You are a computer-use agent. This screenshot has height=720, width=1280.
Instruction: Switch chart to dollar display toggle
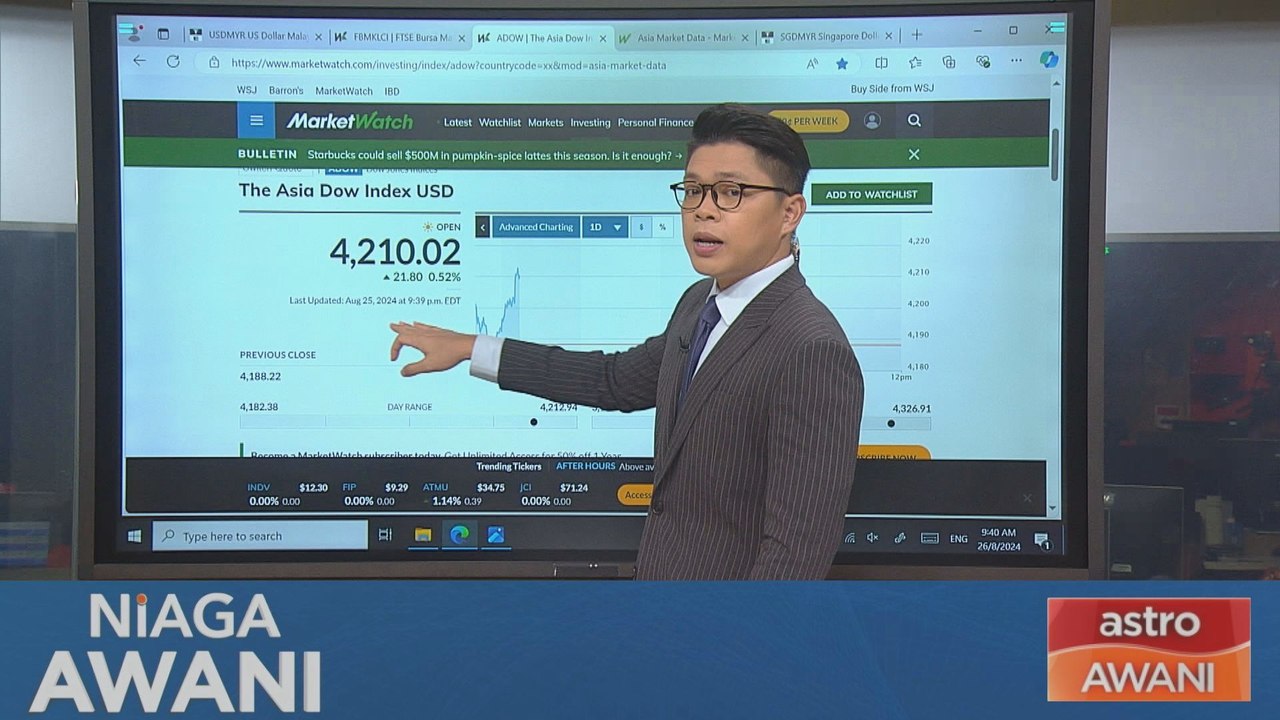click(641, 227)
